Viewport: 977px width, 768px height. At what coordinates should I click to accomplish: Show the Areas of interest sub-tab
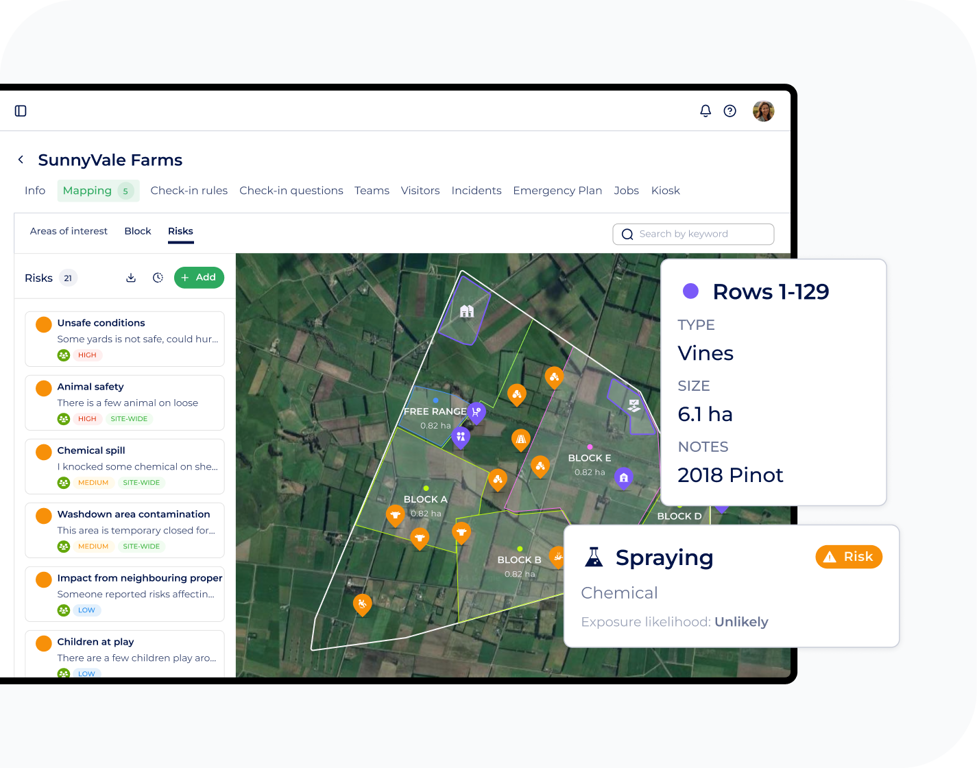(x=69, y=231)
